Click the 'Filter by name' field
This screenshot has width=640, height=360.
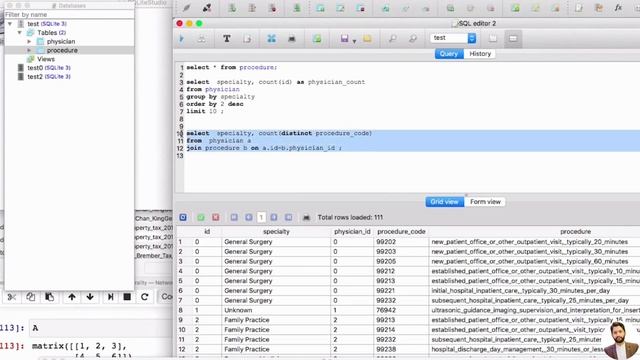[x=69, y=15]
